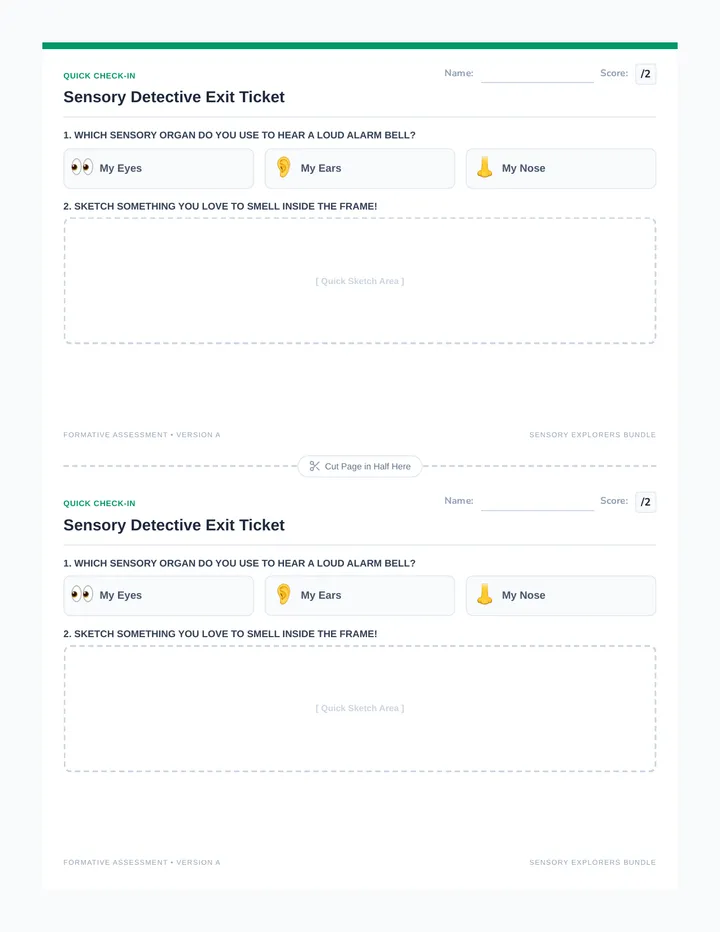Choose 'My Ears' answer in bottom ticket
Viewport: 720px width, 932px height.
coord(360,596)
